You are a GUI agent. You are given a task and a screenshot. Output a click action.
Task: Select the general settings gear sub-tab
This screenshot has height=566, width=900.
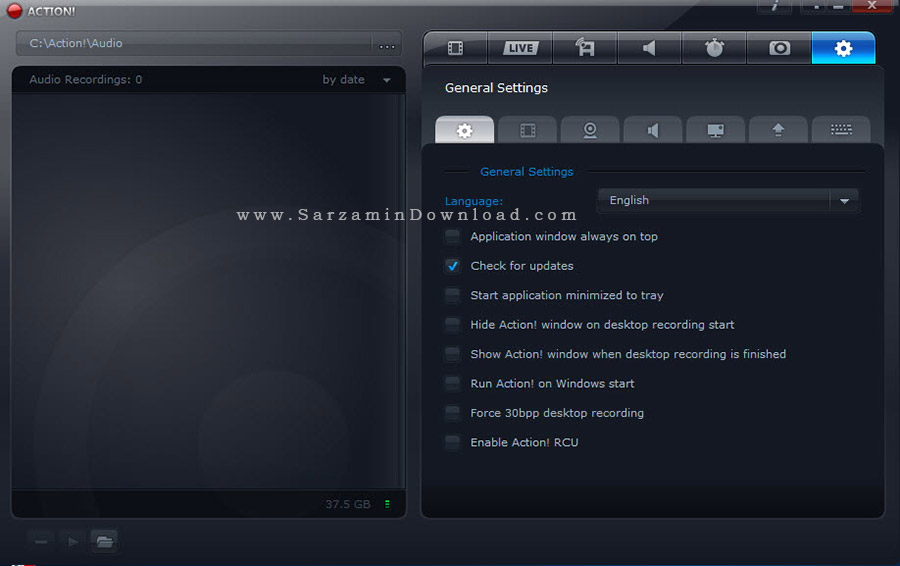tap(464, 130)
